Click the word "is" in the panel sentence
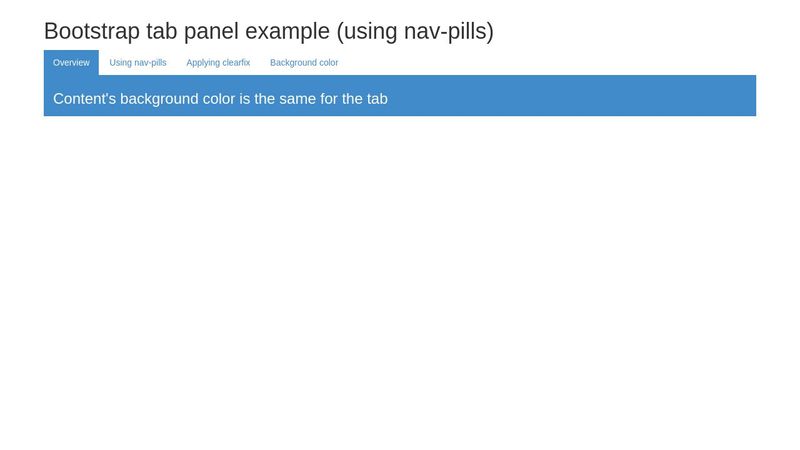 pyautogui.click(x=245, y=99)
